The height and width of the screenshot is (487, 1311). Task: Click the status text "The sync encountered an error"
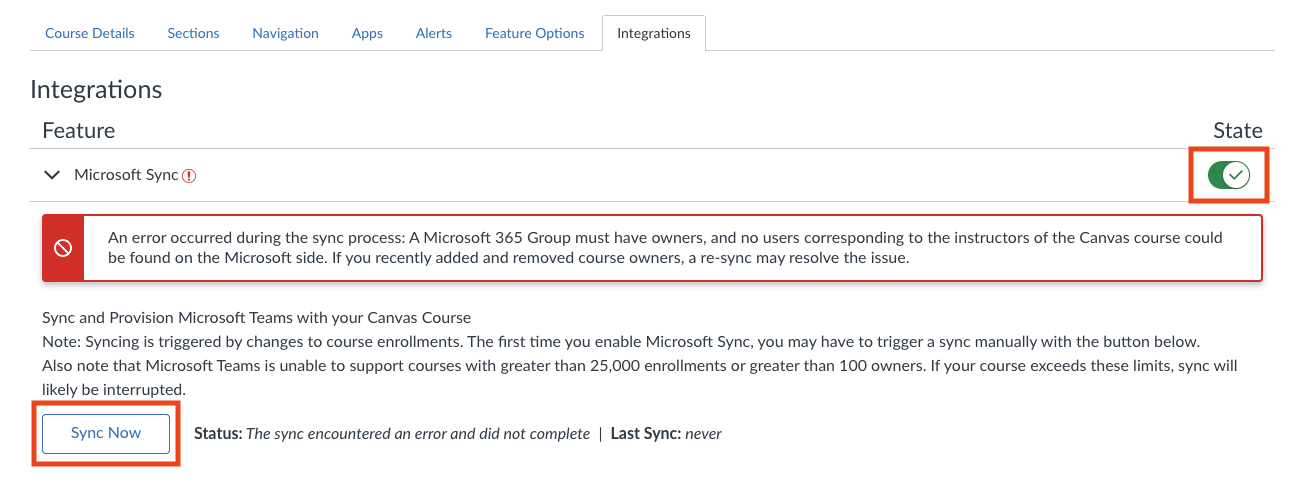(x=418, y=434)
